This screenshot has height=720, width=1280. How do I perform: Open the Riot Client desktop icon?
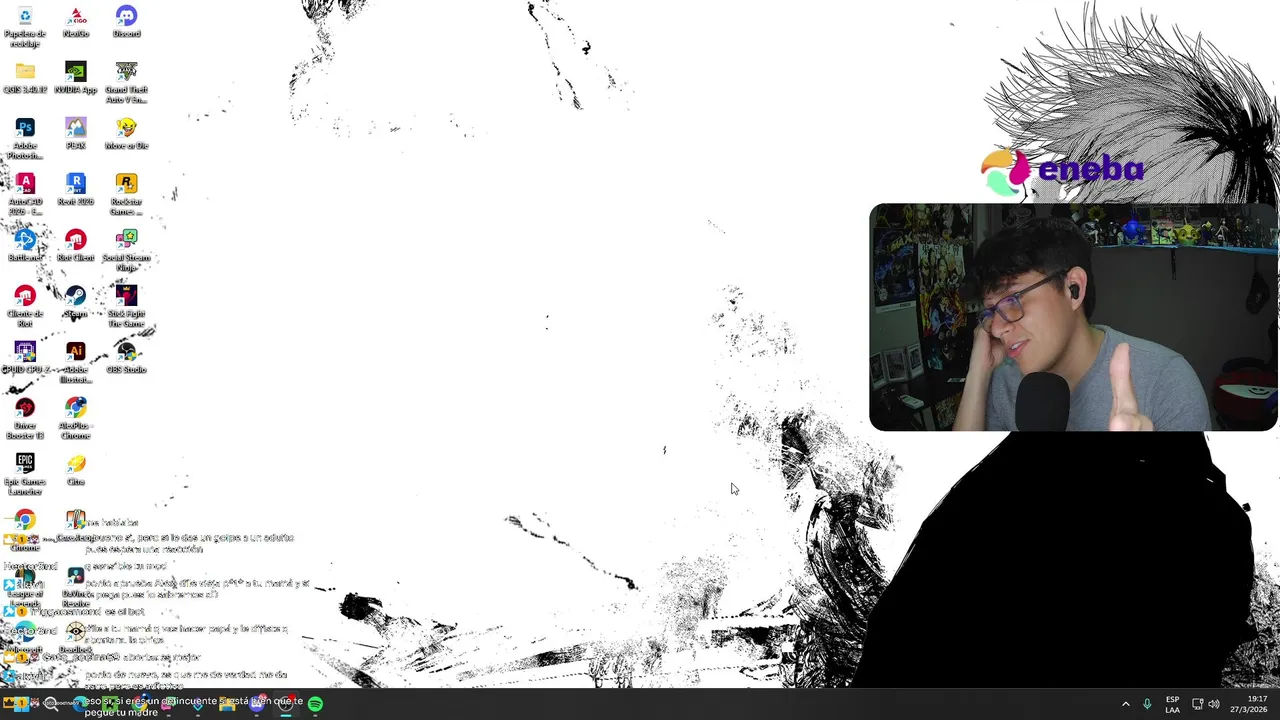pos(76,246)
